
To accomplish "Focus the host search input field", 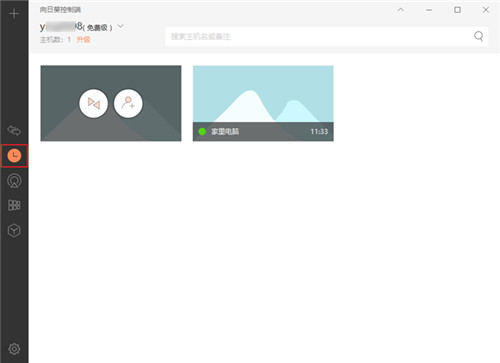I will (x=327, y=36).
